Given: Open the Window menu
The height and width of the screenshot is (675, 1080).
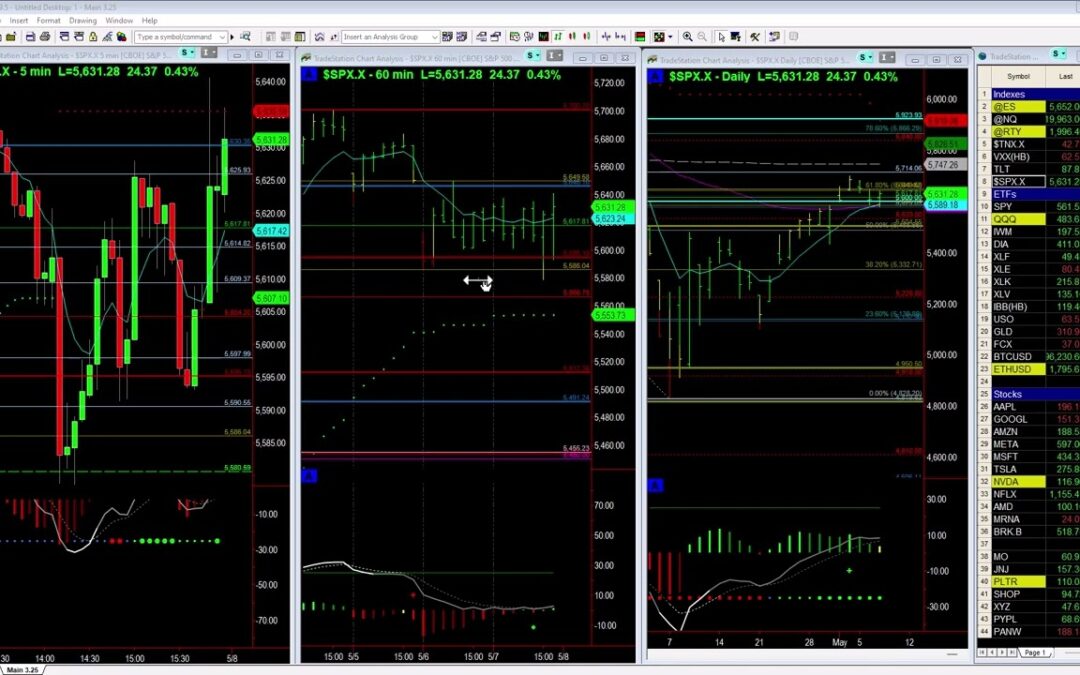Looking at the screenshot, I should tap(119, 21).
